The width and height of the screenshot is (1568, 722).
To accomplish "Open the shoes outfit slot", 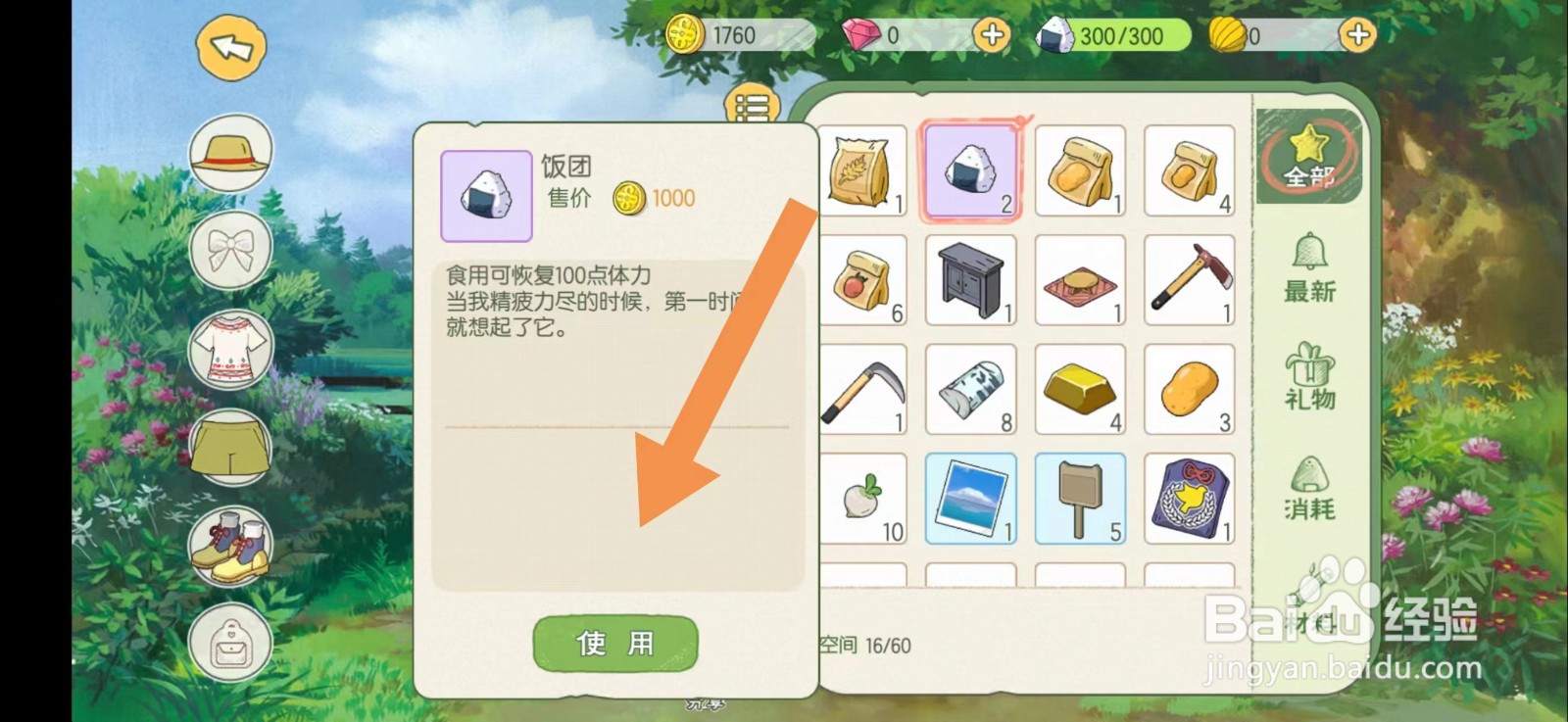I will [x=230, y=546].
